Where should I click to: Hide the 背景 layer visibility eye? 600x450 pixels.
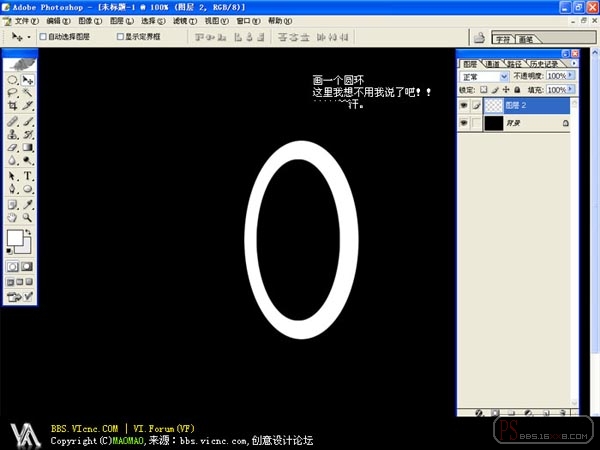464,123
